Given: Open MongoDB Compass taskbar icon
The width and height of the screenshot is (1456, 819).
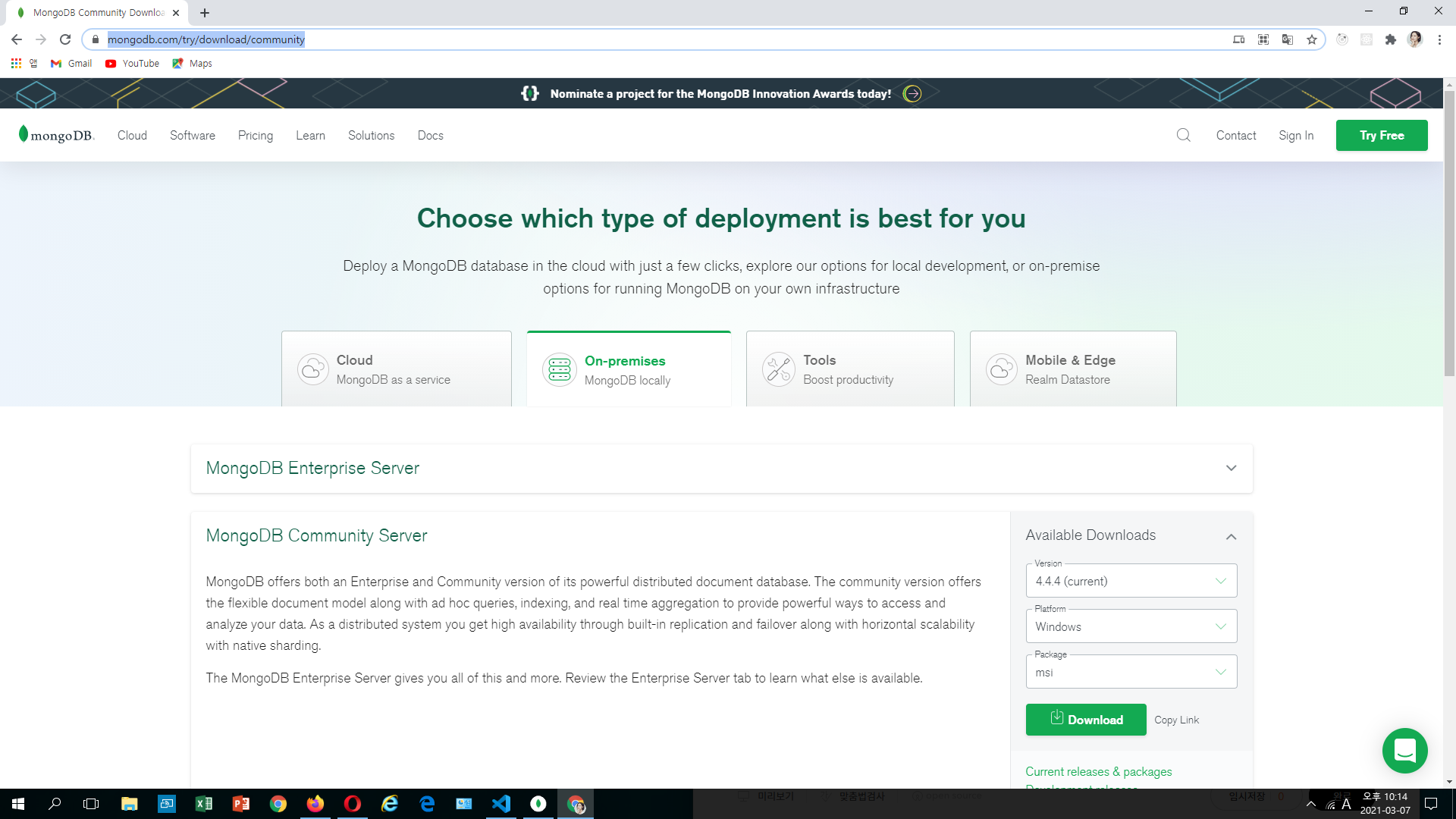Looking at the screenshot, I should pyautogui.click(x=538, y=804).
